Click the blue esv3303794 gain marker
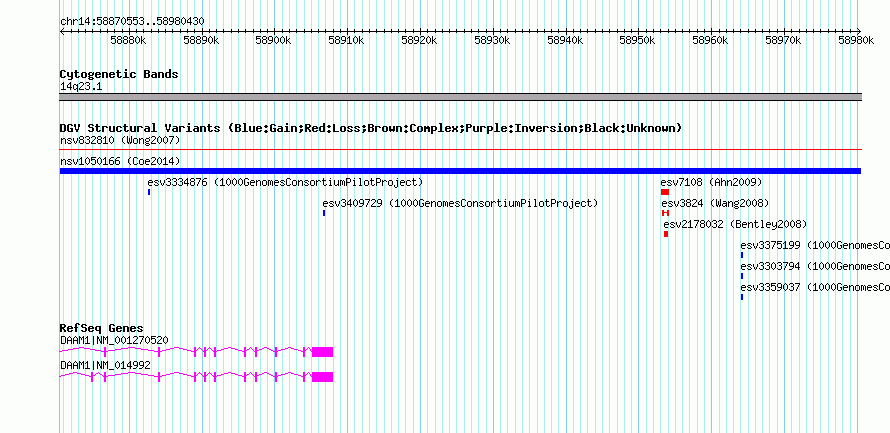The width and height of the screenshot is (890, 433). coord(742,276)
